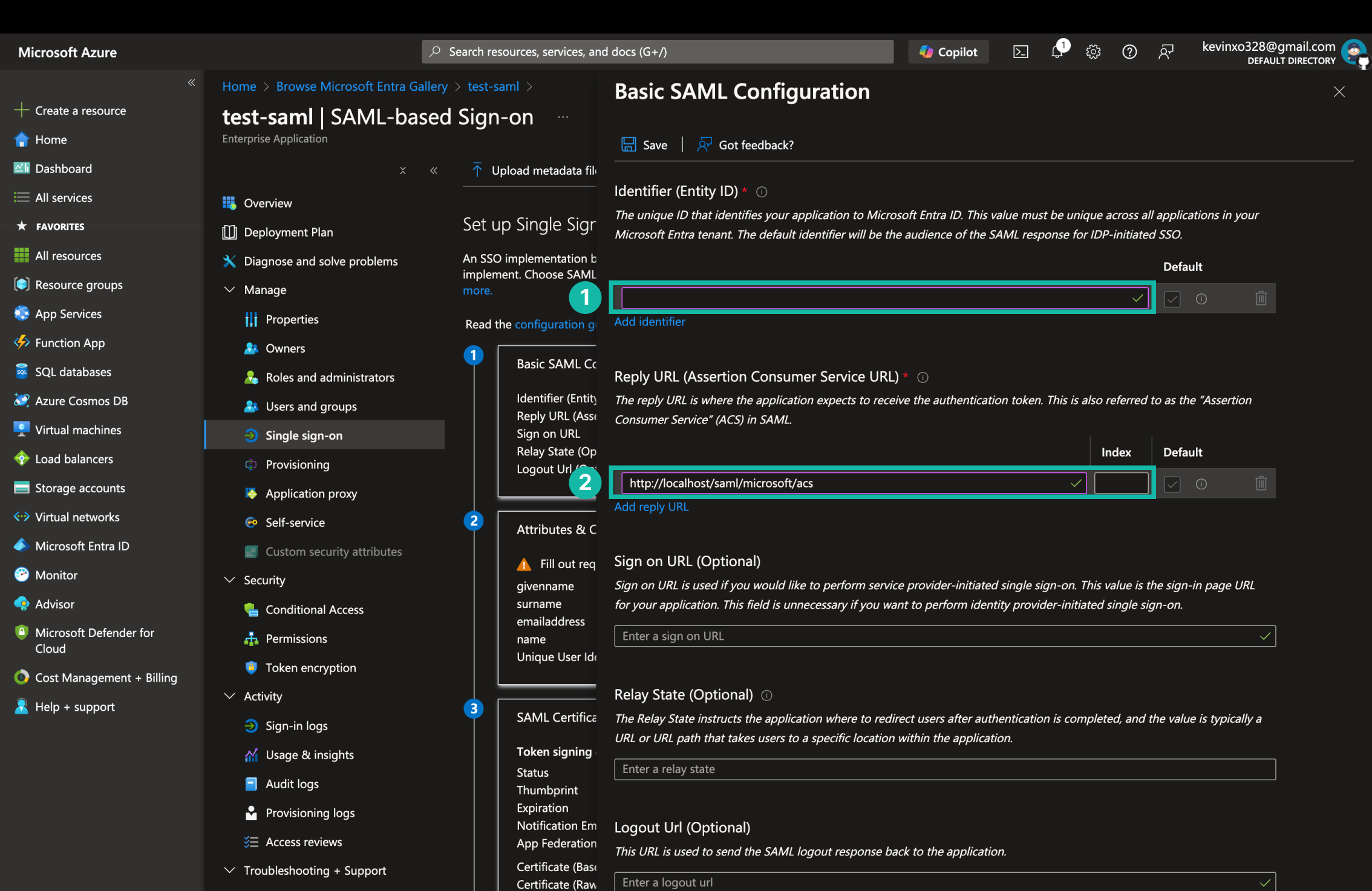Click the reply URL Index field
This screenshot has height=891, width=1372.
pyautogui.click(x=1121, y=483)
